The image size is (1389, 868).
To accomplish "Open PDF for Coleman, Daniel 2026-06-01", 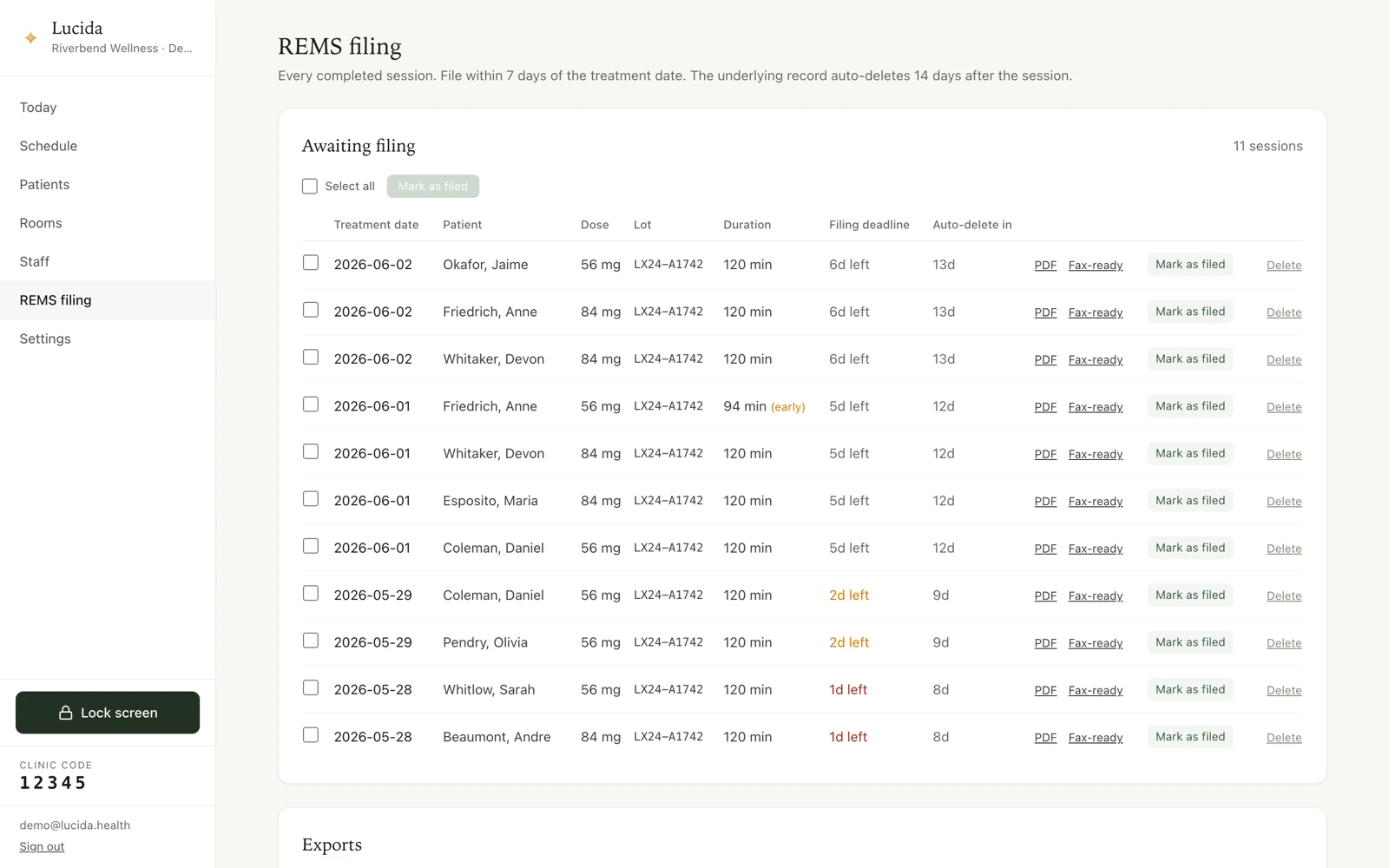I will point(1045,549).
